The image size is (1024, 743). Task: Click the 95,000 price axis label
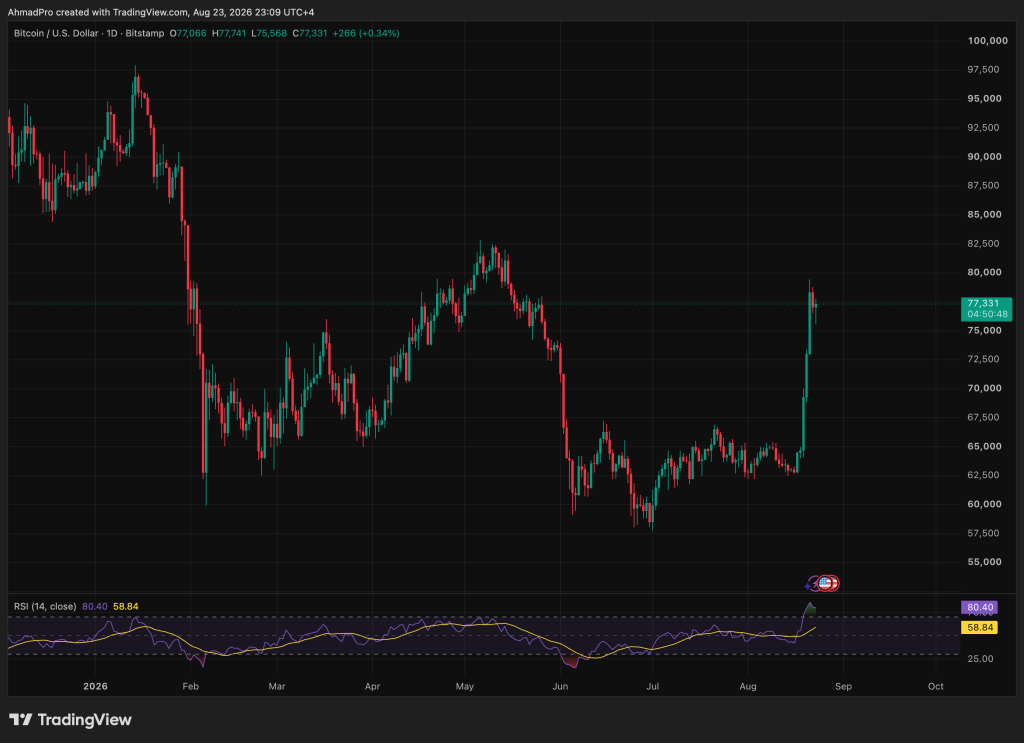tap(984, 99)
